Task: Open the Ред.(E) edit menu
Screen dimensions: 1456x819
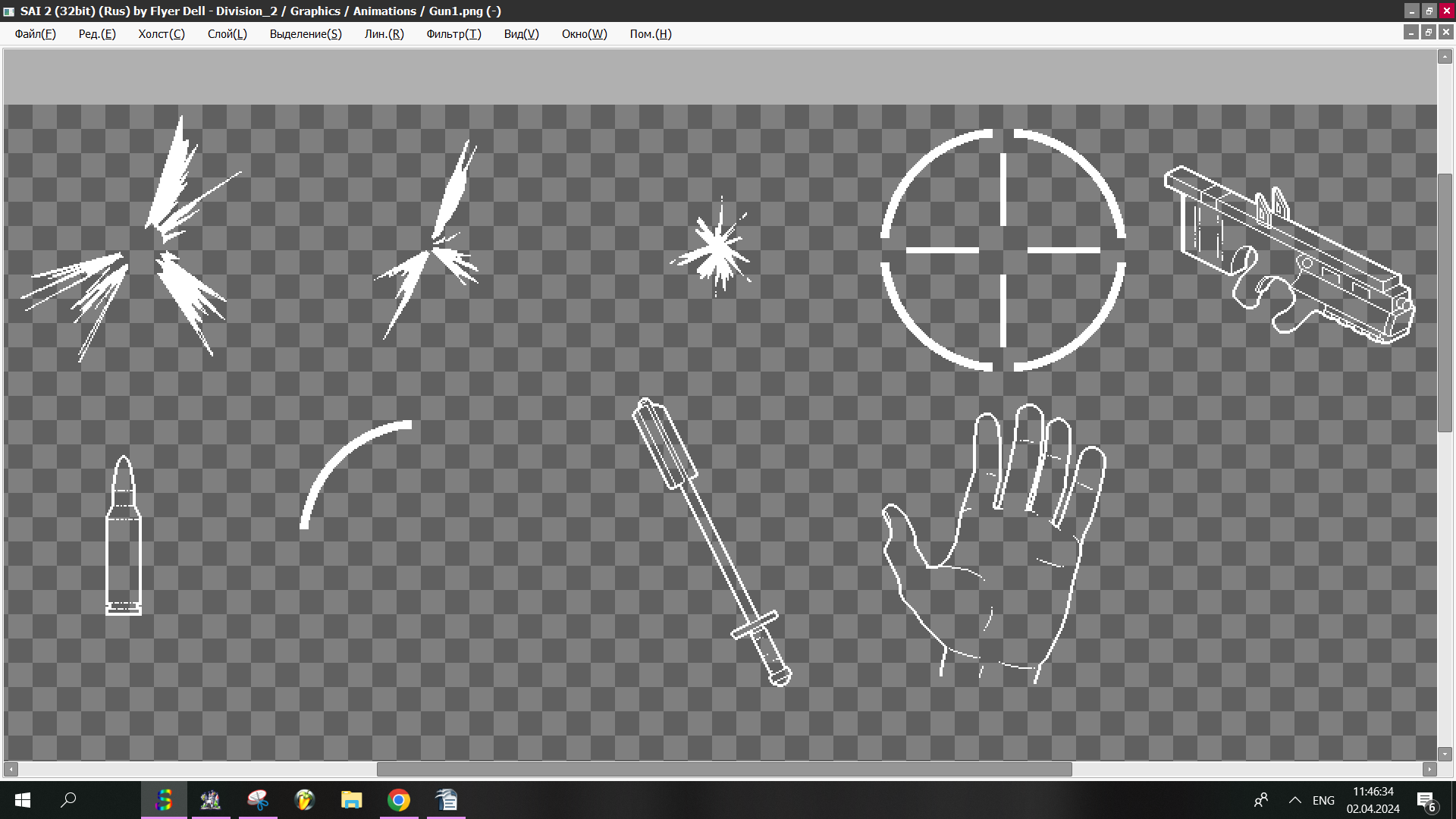Action: pyautogui.click(x=97, y=34)
